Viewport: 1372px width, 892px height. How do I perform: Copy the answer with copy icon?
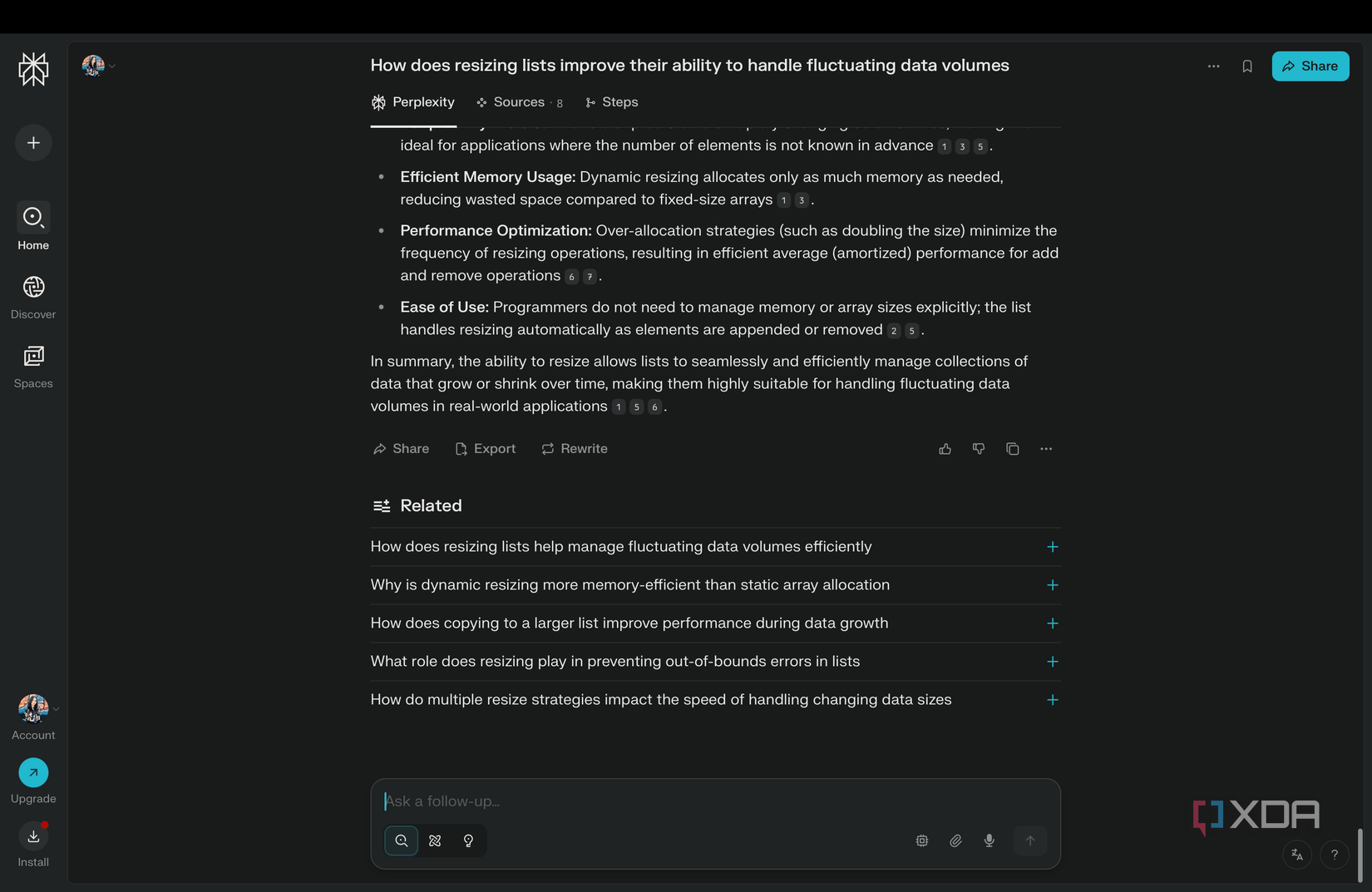tap(1012, 449)
